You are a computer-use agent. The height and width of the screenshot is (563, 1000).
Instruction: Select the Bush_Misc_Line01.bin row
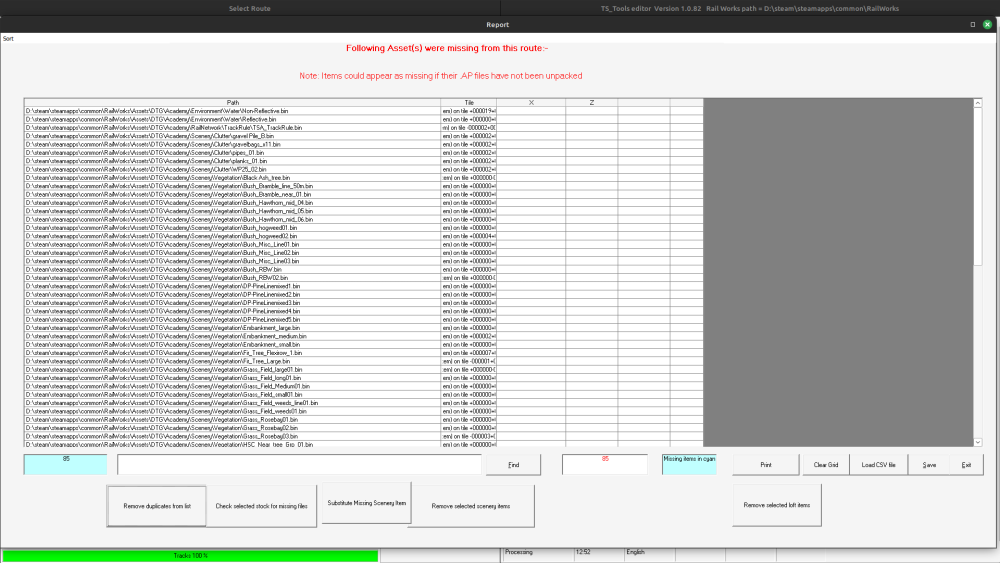coord(364,244)
